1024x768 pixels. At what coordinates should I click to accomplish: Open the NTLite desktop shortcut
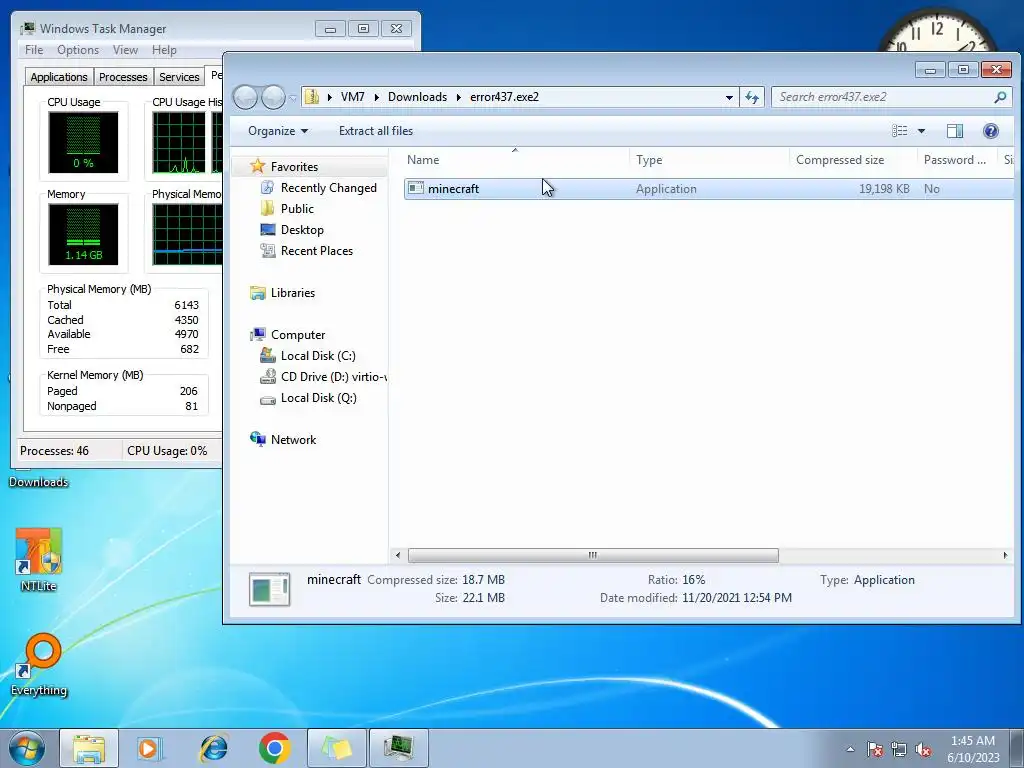pos(39,560)
